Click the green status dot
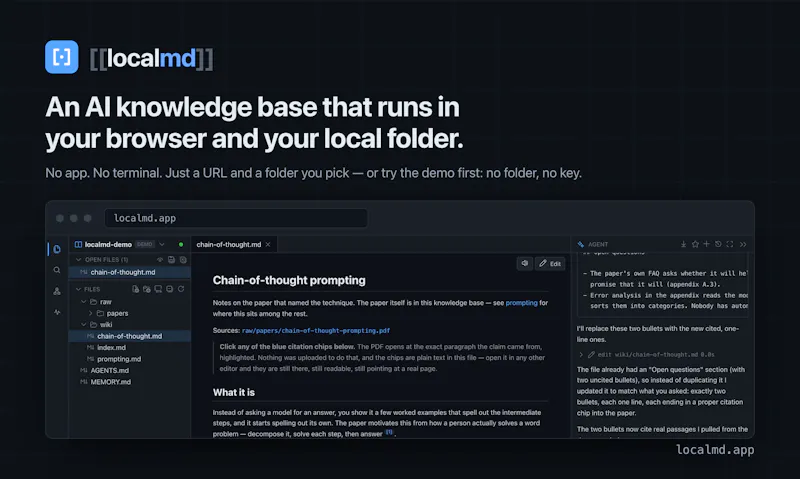This screenshot has width=800, height=479. coord(181,244)
